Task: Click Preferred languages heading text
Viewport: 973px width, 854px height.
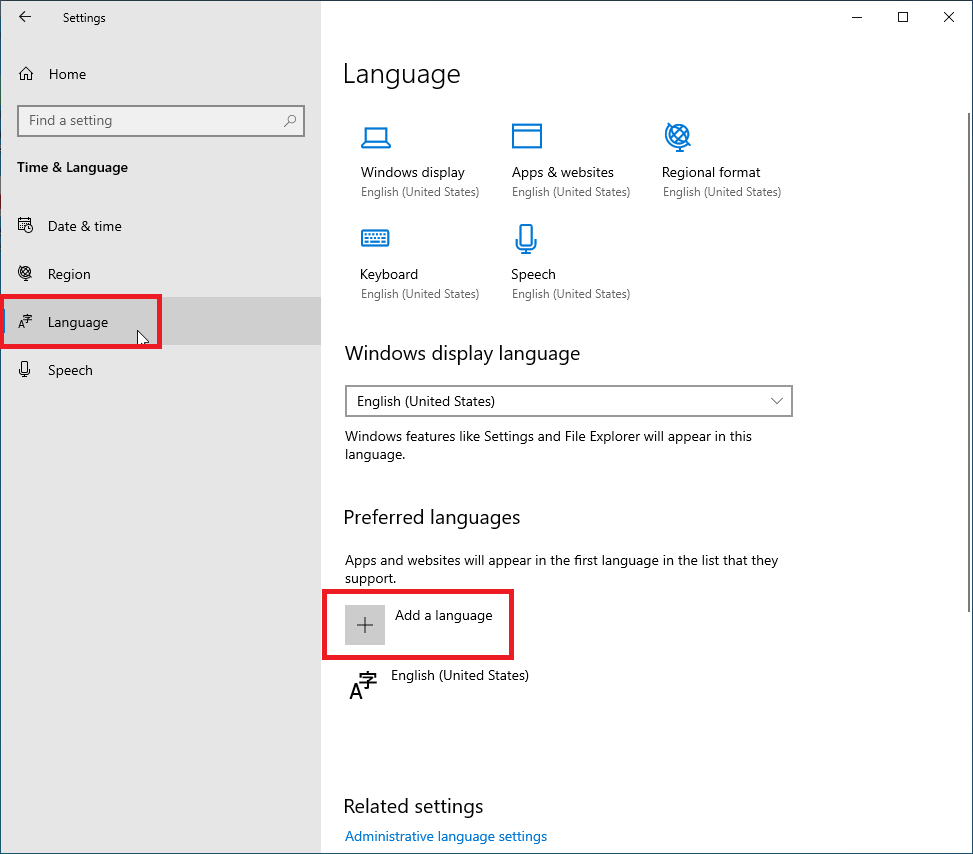Action: [432, 517]
